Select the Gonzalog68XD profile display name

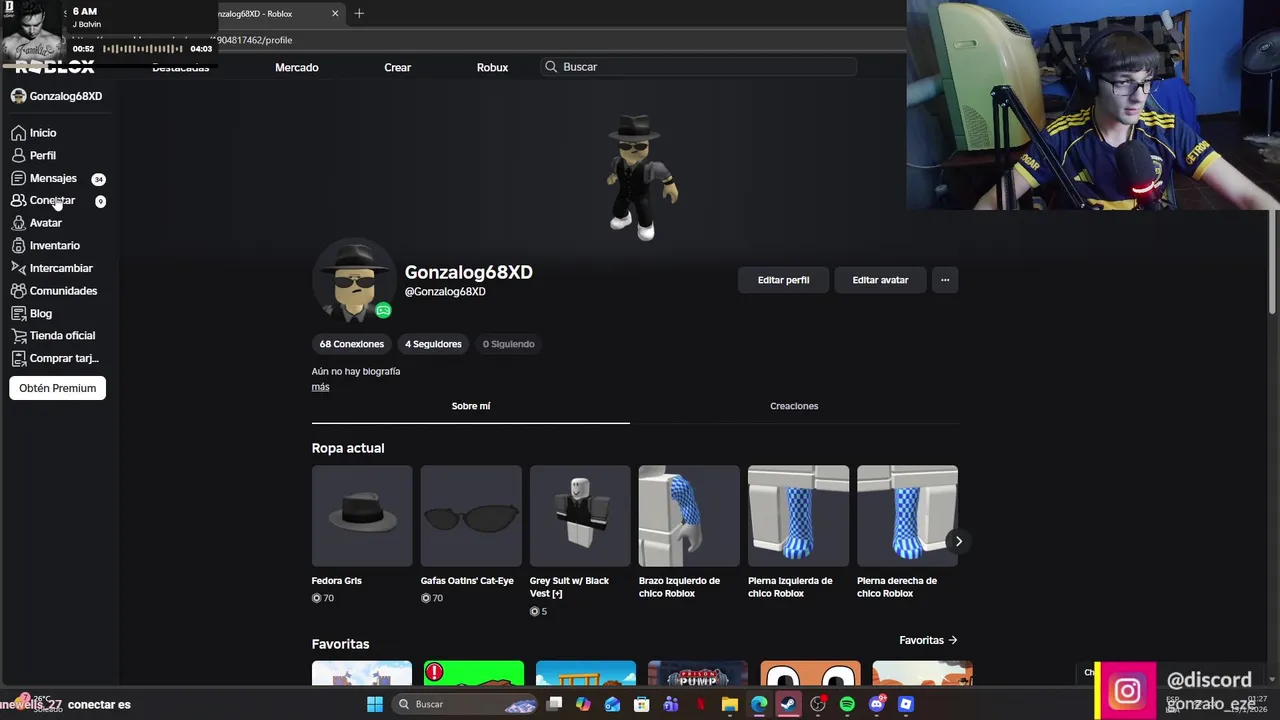click(468, 272)
